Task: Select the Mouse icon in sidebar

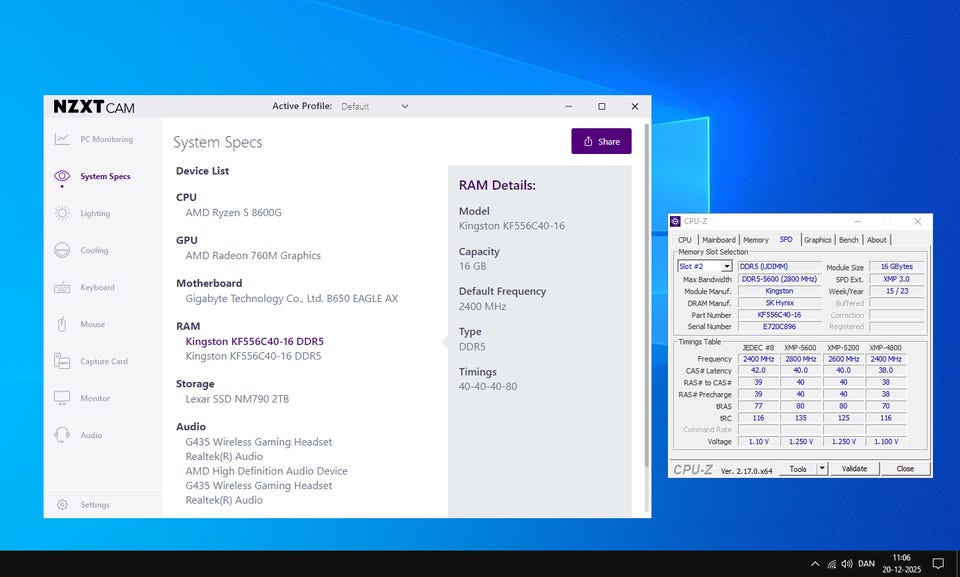Action: pos(62,324)
